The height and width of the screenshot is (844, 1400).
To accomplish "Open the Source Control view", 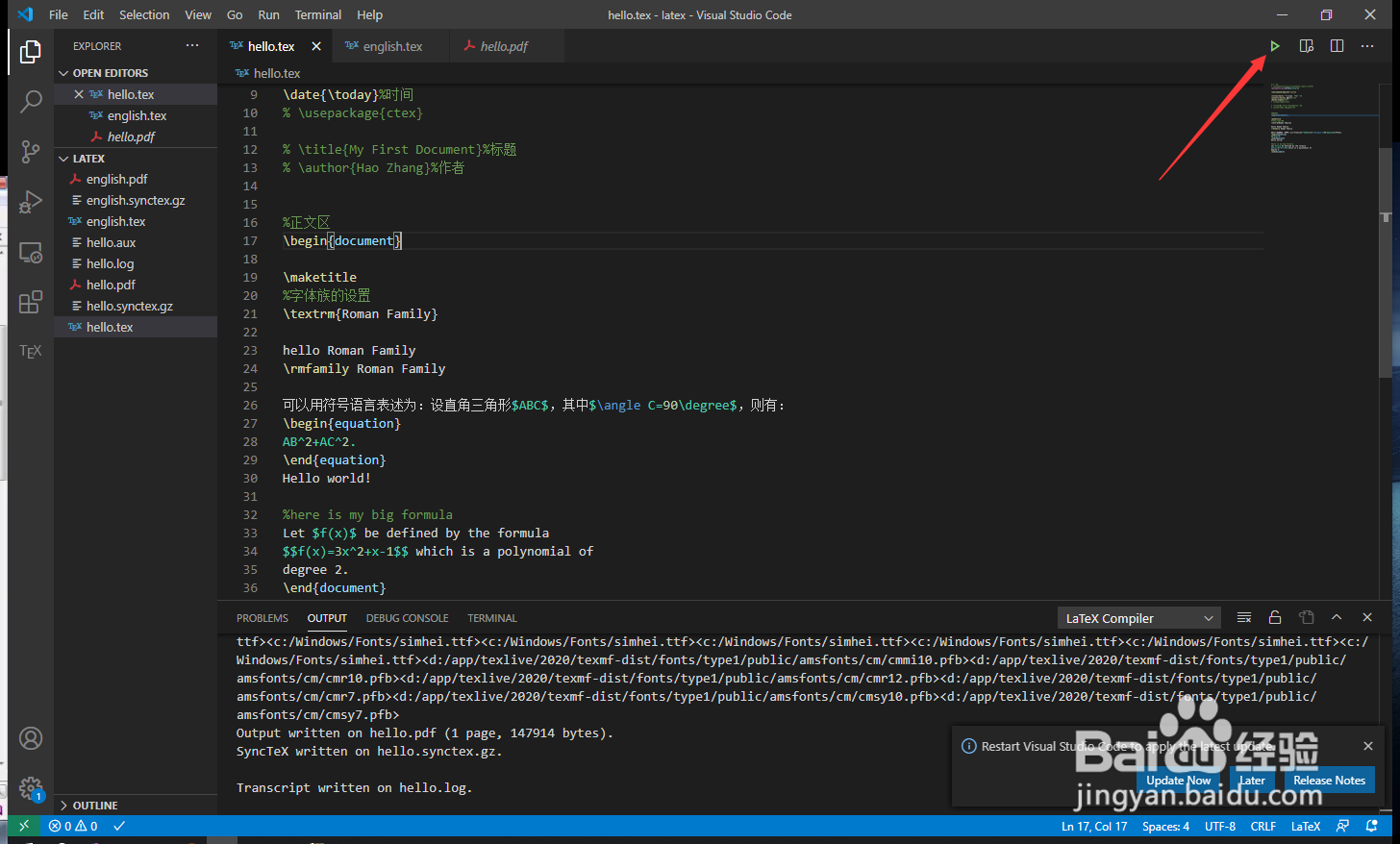I will pos(31,151).
